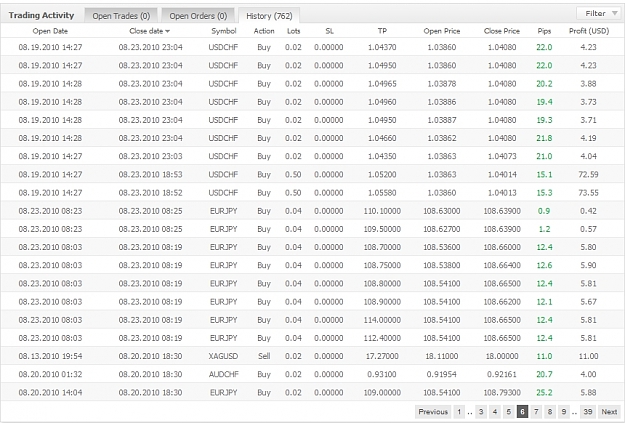Click pips value 1.2
Screen dimensions: 625x423
(544, 229)
